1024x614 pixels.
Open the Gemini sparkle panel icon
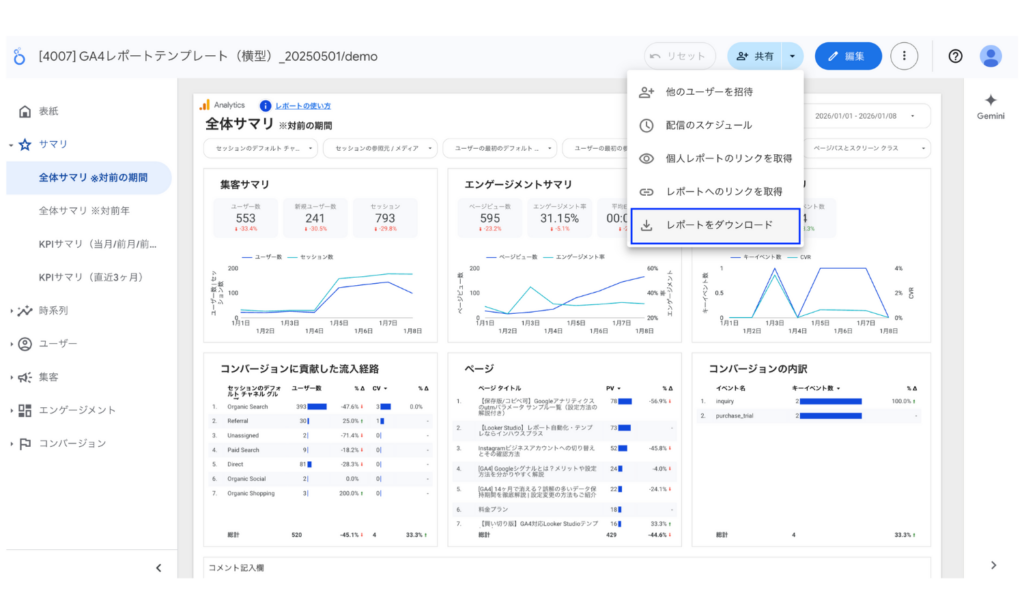tap(990, 100)
